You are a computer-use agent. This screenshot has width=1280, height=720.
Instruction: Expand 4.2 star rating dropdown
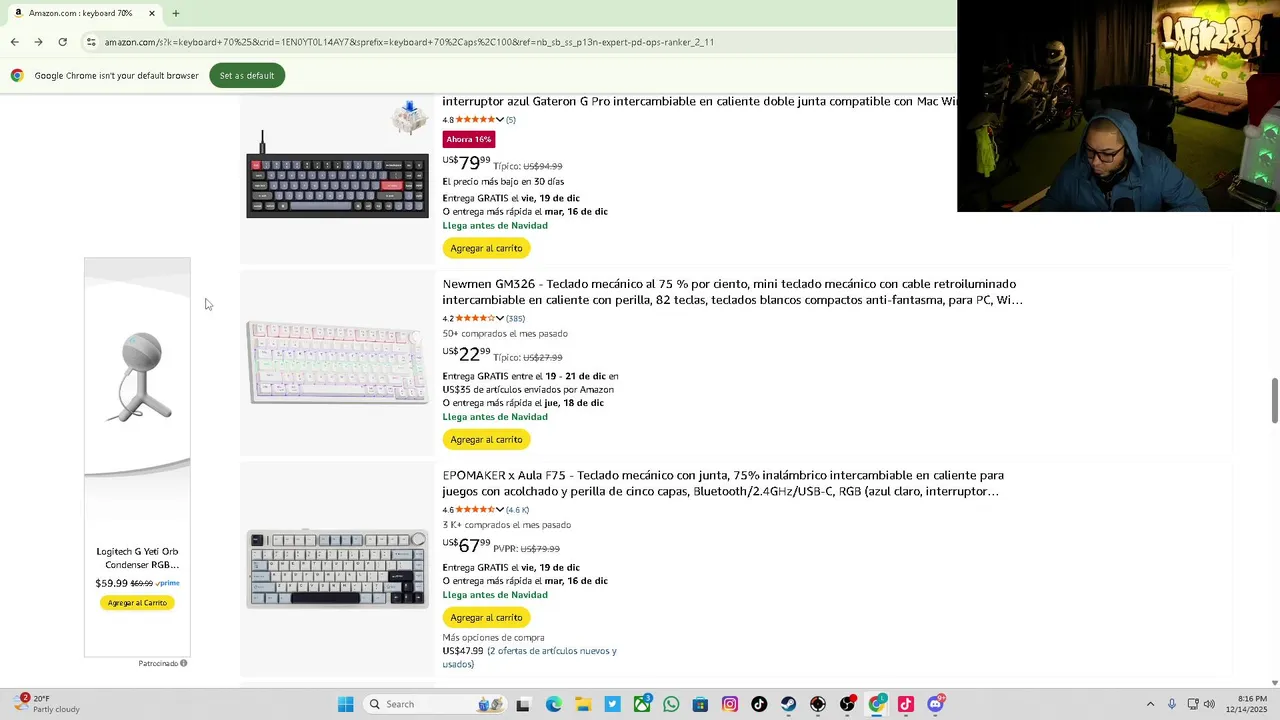(500, 319)
